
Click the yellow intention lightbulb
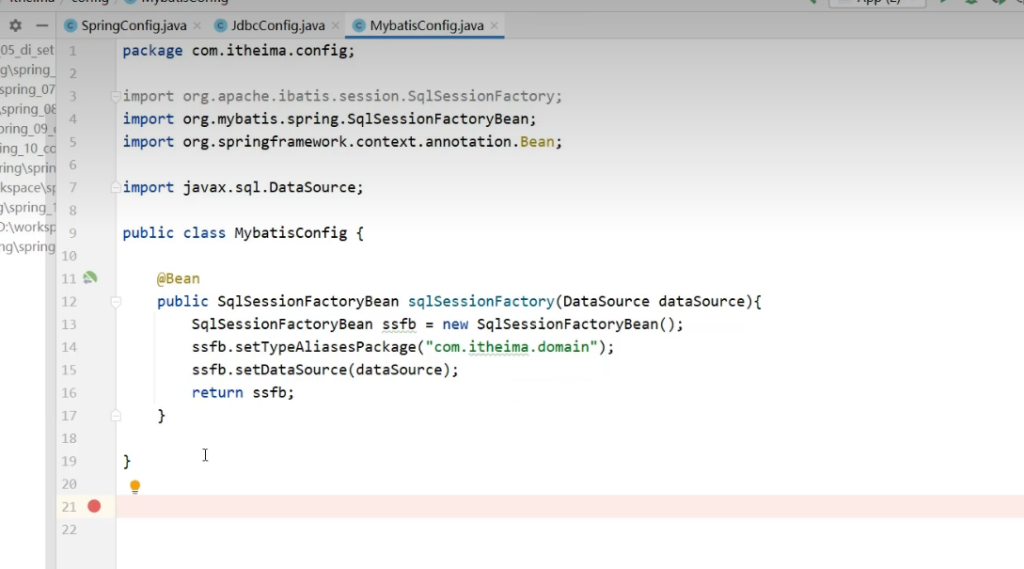[135, 487]
